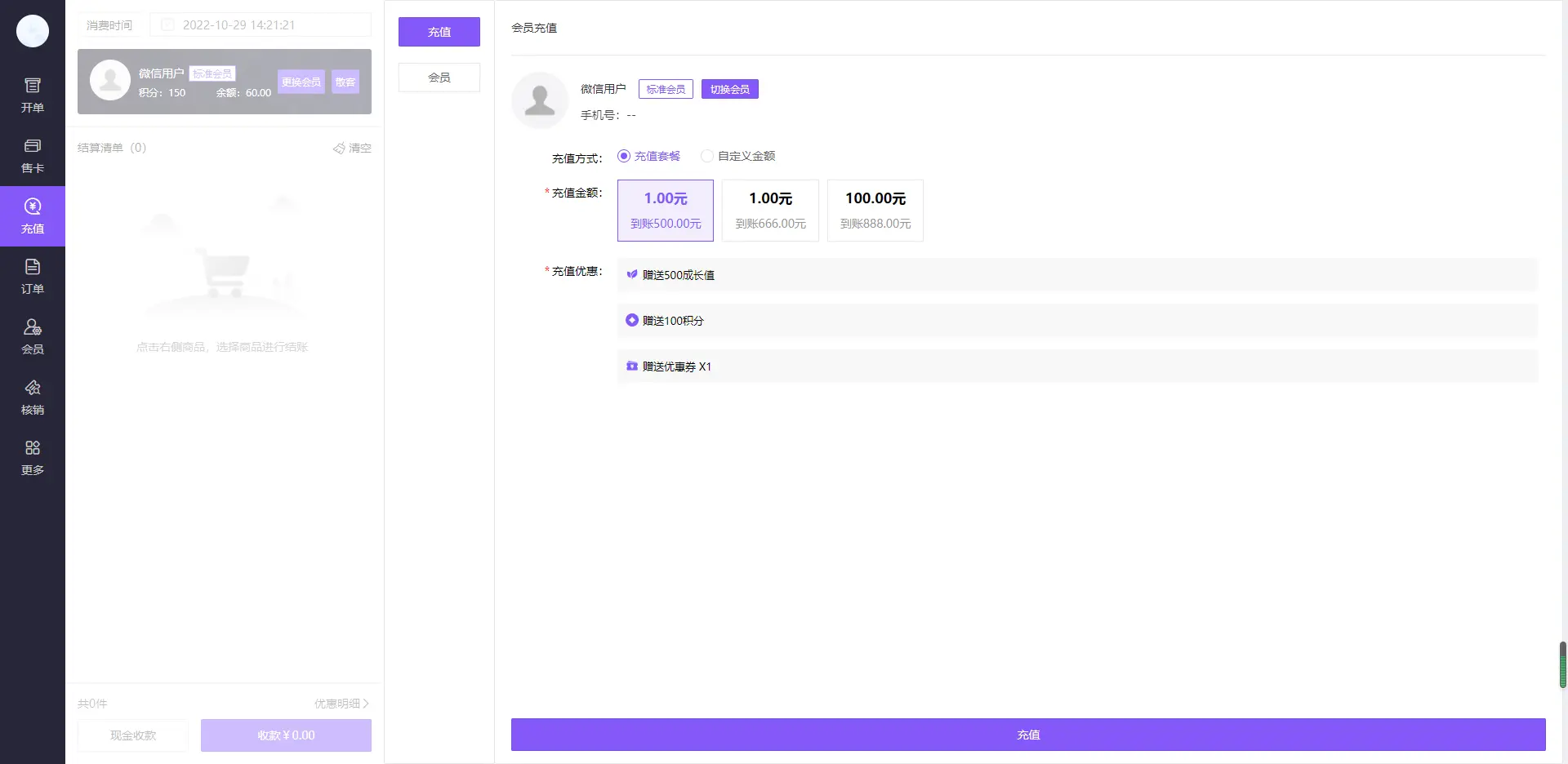Click the wide purple 充值 submit button
Image resolution: width=1568 pixels, height=764 pixels.
pos(1028,735)
